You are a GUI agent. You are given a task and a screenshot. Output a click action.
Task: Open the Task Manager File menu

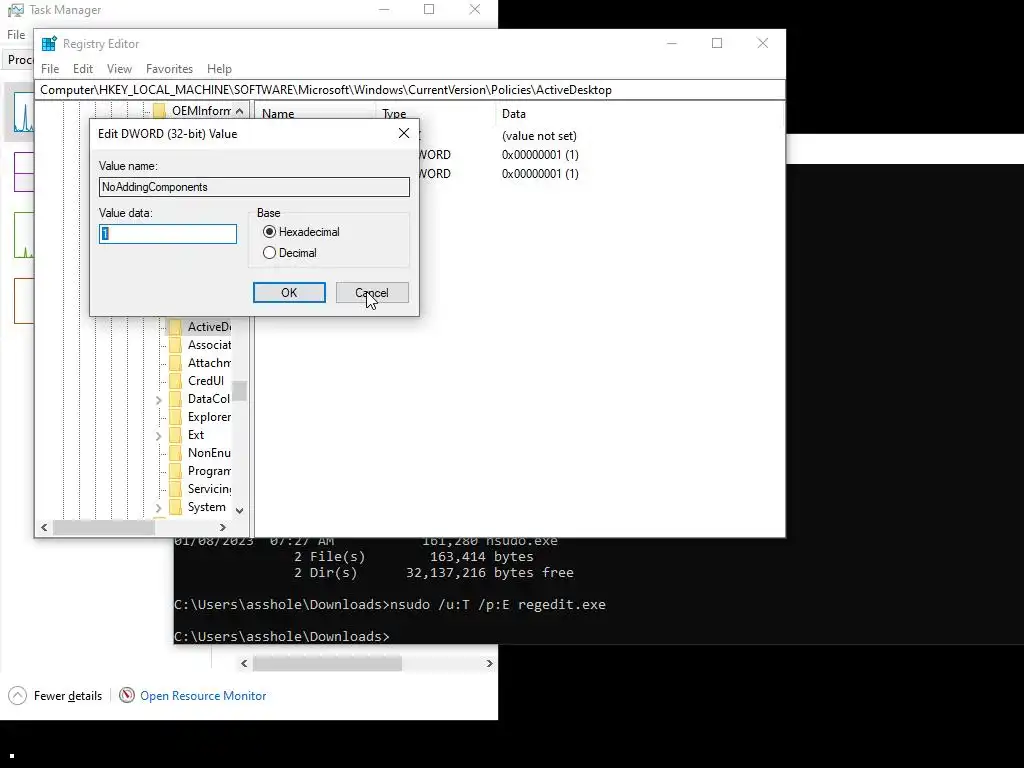coord(16,35)
